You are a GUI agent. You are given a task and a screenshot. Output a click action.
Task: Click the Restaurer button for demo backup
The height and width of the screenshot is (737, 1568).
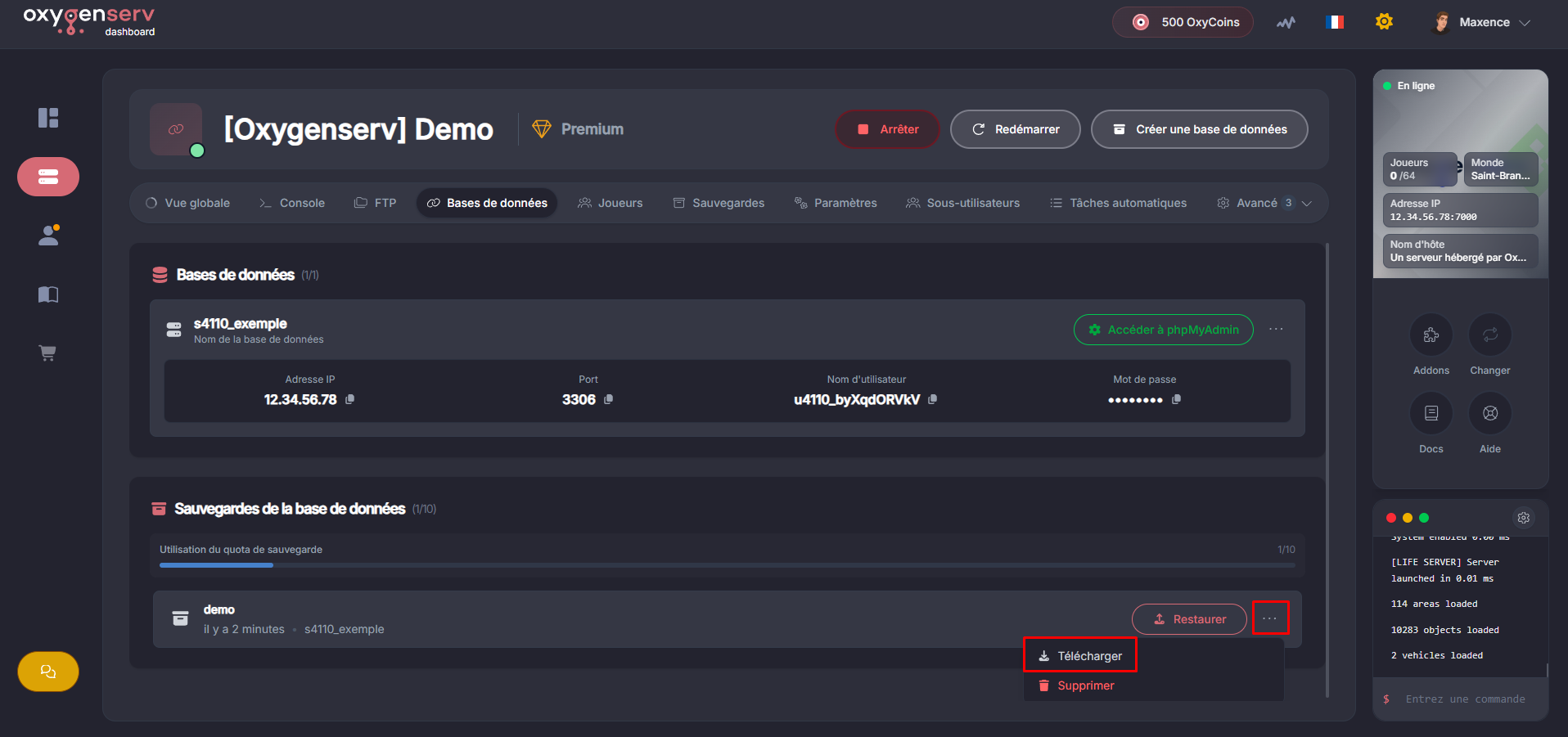pyautogui.click(x=1189, y=619)
